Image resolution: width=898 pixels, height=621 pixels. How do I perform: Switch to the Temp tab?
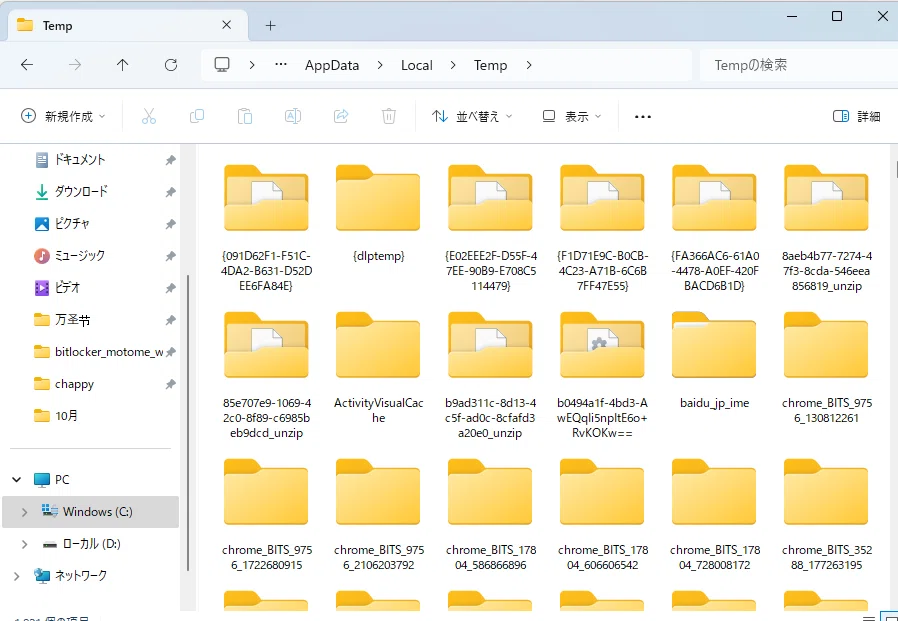(x=127, y=25)
